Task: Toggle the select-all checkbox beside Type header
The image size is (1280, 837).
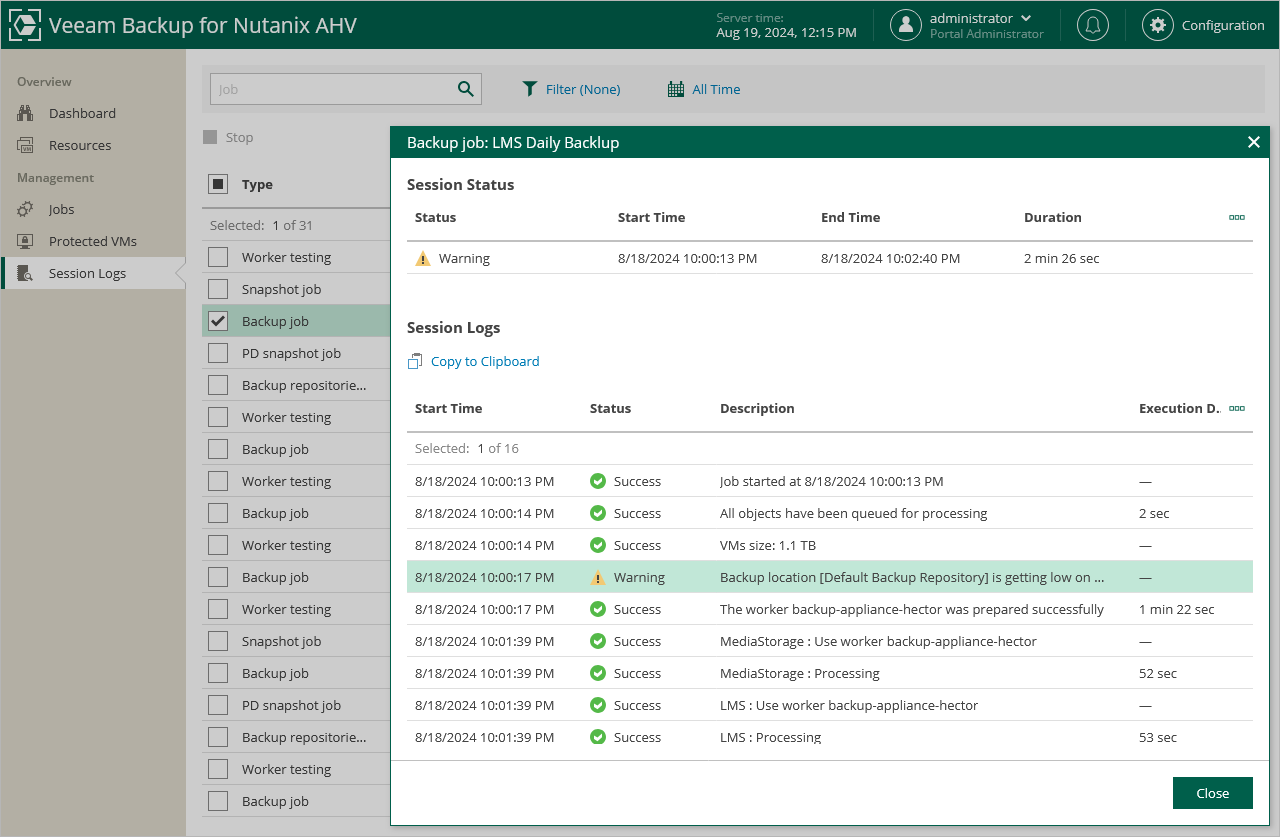Action: point(218,184)
